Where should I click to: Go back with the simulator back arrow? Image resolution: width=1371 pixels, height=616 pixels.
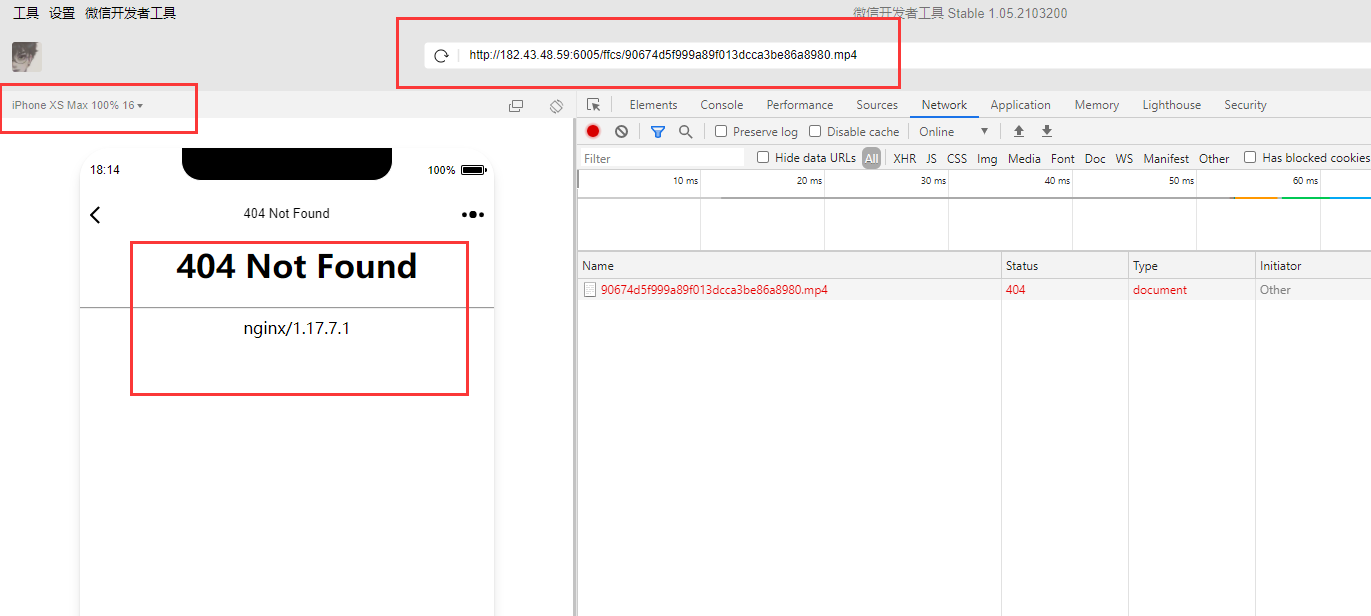[95, 215]
